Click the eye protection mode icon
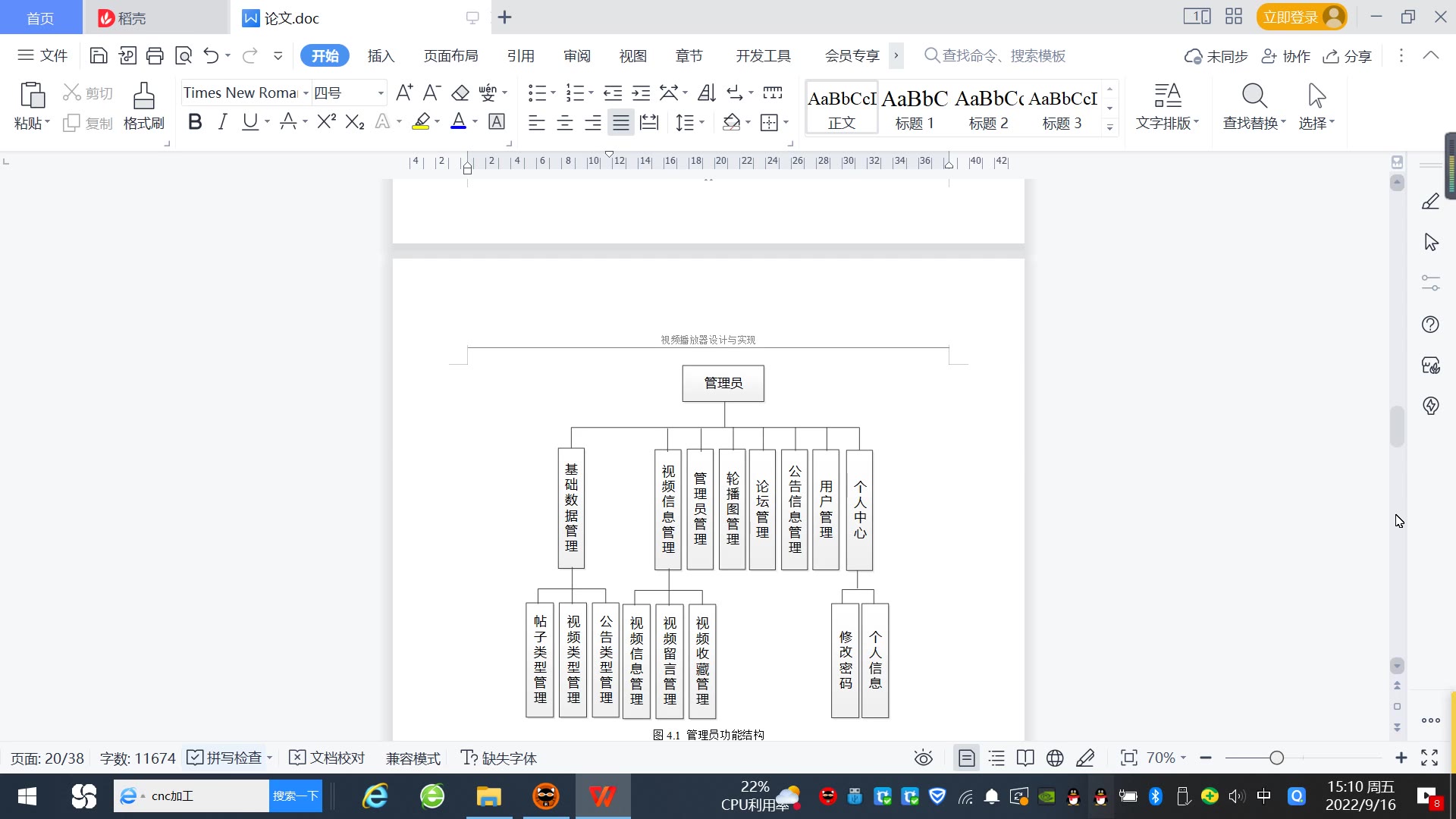 [923, 758]
